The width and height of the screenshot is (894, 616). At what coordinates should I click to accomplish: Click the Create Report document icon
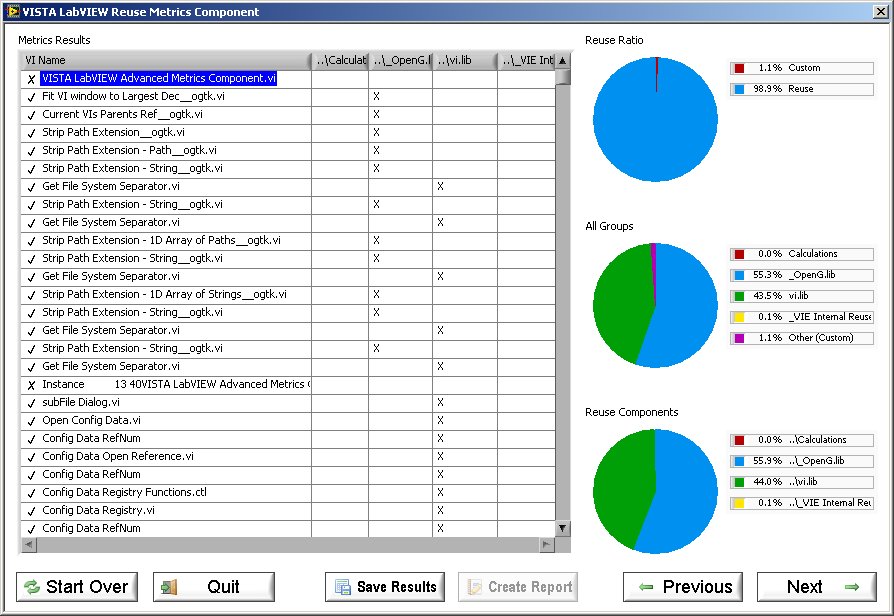pos(474,587)
